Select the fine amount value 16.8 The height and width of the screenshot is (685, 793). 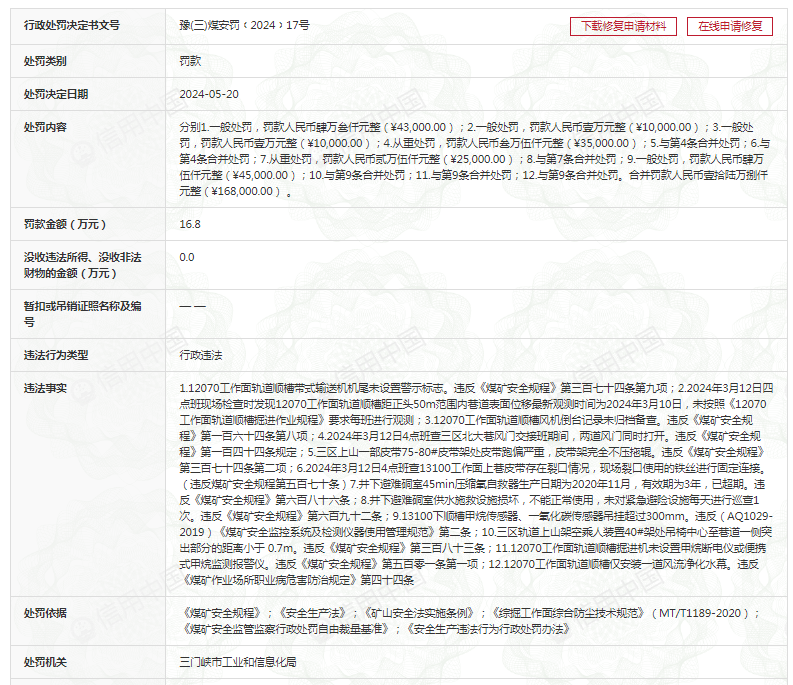point(190,224)
